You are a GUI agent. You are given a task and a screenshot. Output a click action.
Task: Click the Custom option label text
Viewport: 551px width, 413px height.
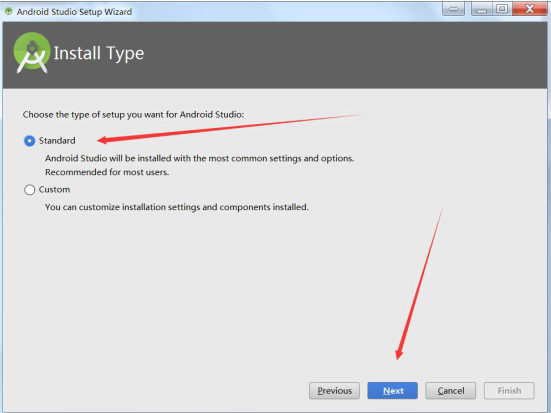pyautogui.click(x=54, y=189)
